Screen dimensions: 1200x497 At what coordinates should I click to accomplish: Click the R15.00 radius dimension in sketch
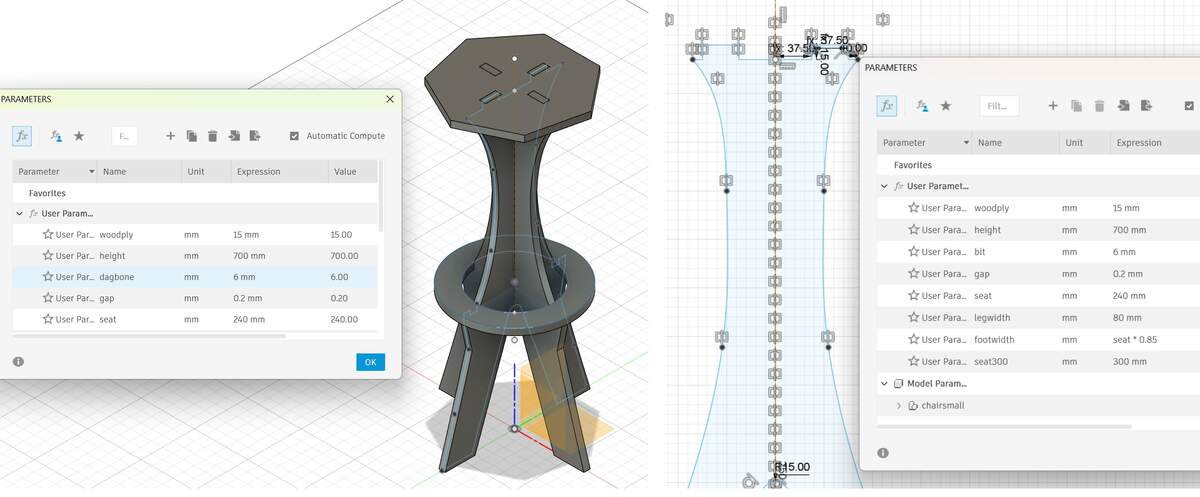click(x=793, y=467)
